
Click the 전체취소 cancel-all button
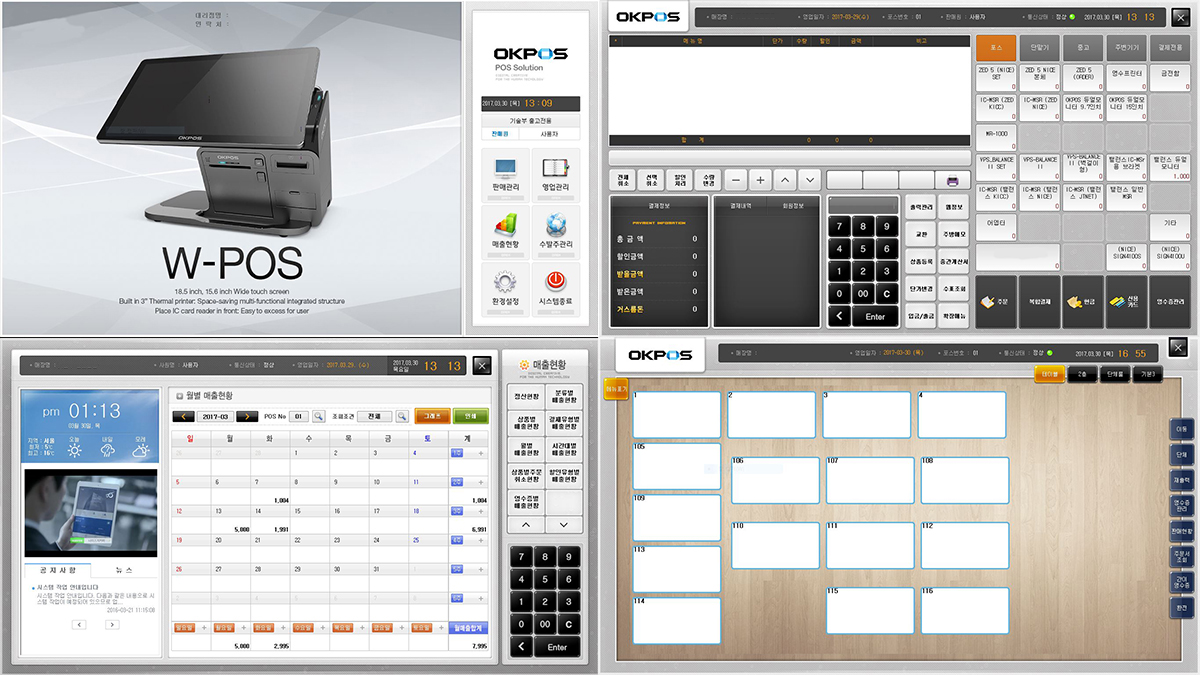pos(623,180)
